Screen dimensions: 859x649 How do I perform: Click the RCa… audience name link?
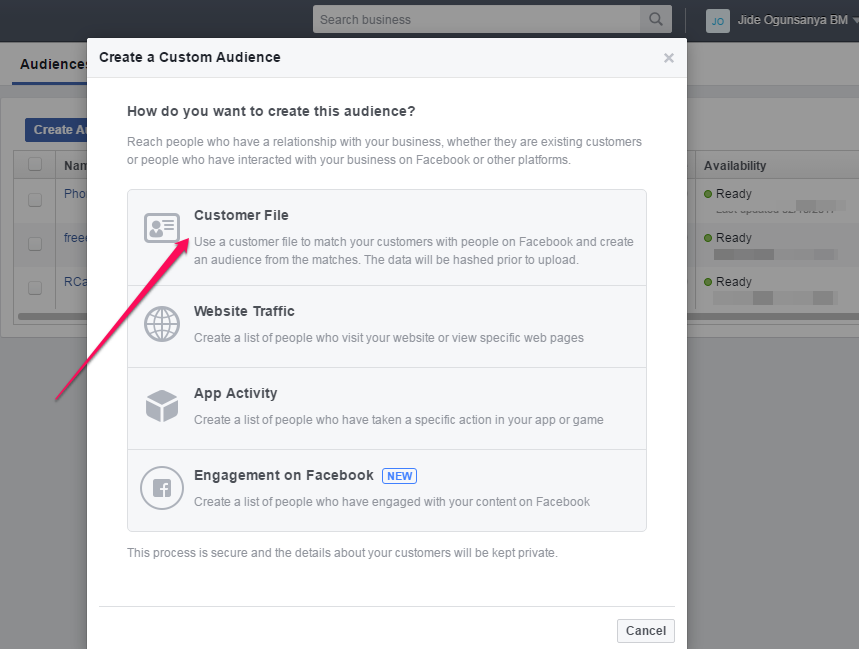click(x=75, y=282)
